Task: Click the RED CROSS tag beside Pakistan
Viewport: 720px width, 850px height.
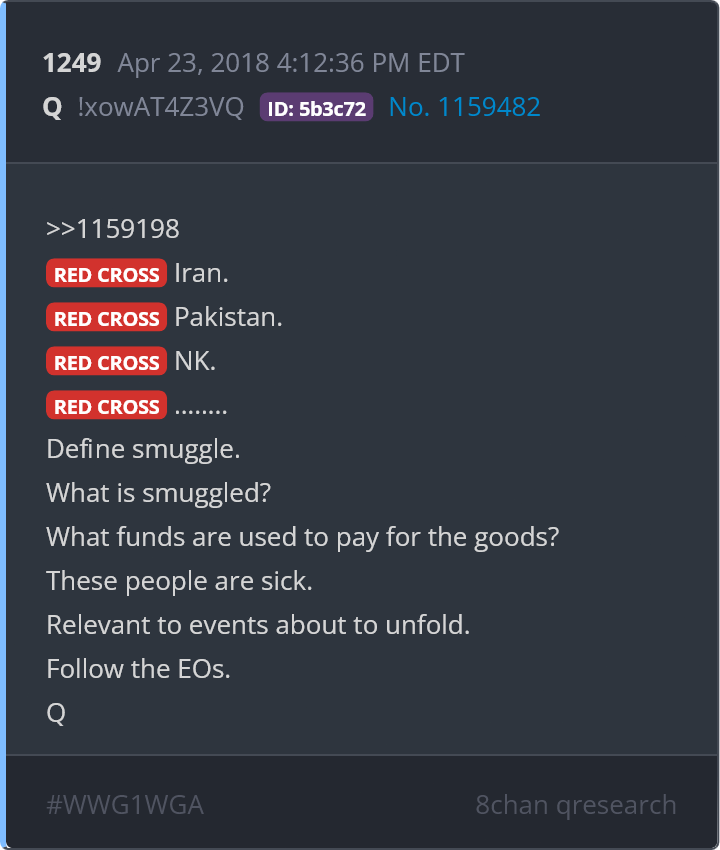Action: click(106, 317)
